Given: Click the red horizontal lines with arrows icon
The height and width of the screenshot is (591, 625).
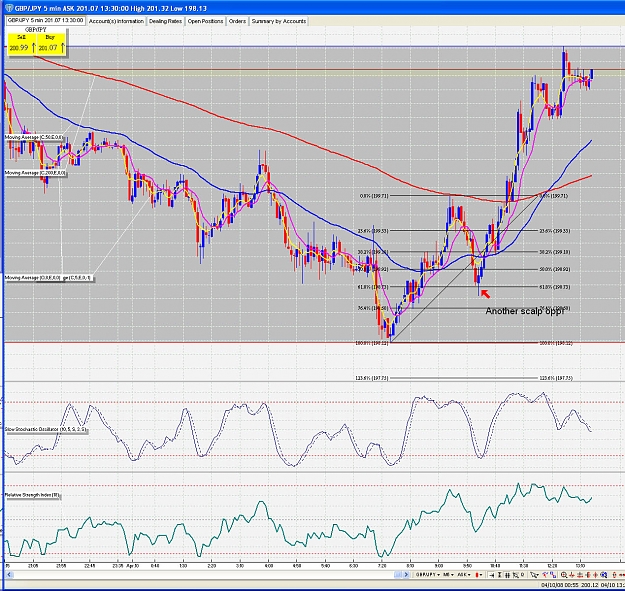Looking at the screenshot, I should [x=580, y=575].
